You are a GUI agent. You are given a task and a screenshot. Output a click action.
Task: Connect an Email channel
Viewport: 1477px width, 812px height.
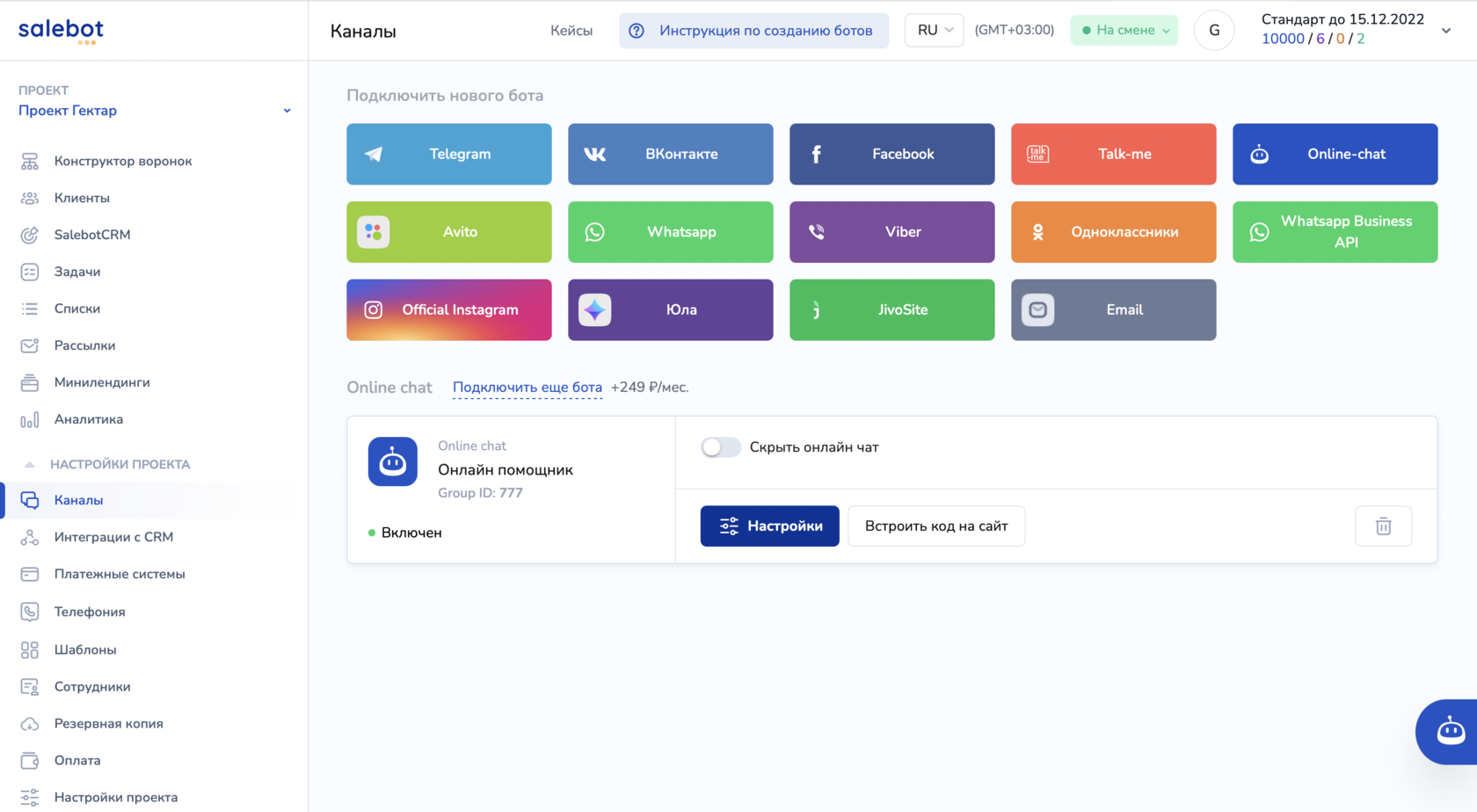(1114, 309)
